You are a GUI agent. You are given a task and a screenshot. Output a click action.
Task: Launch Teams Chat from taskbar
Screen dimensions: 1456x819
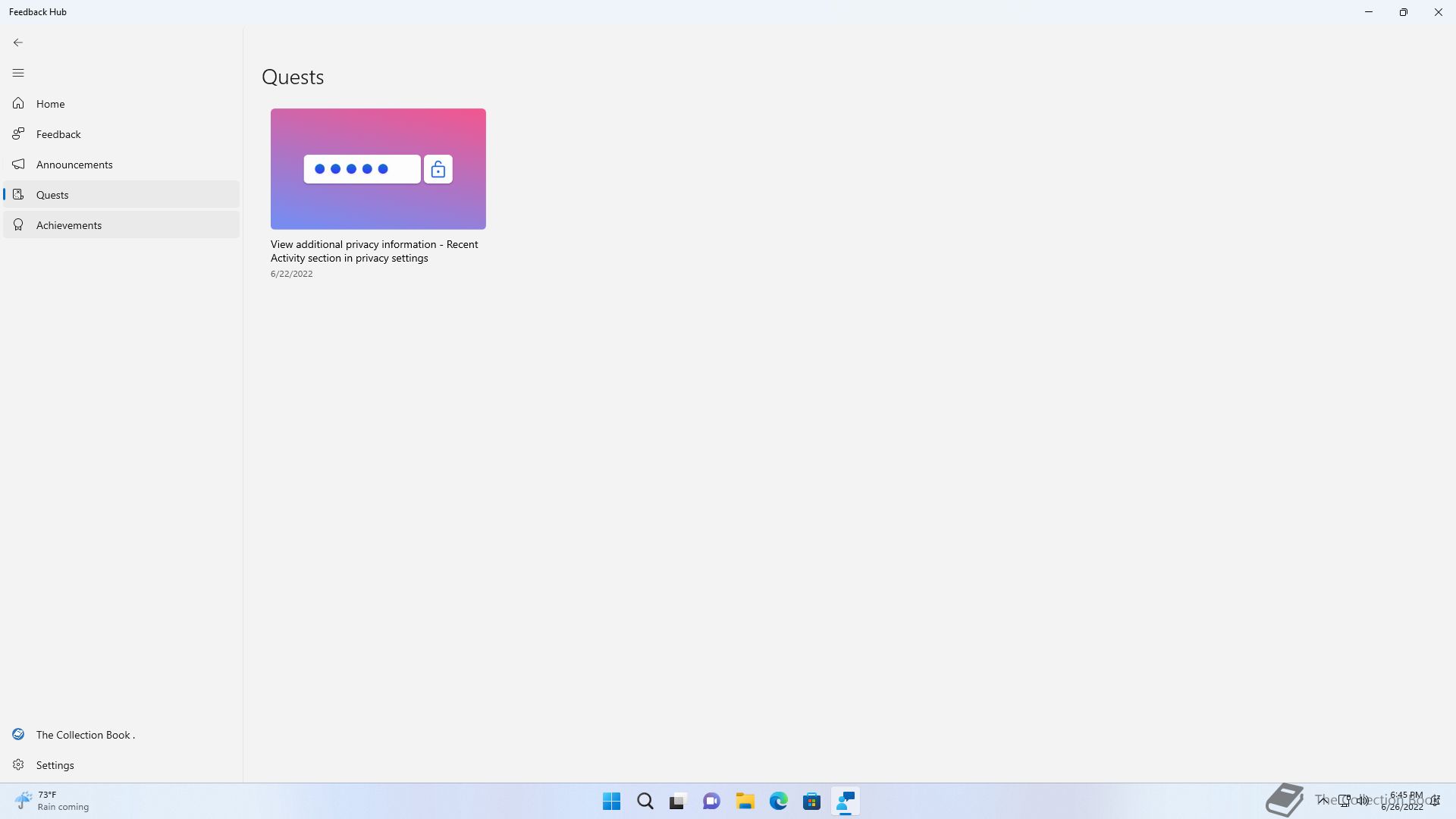[x=711, y=801]
